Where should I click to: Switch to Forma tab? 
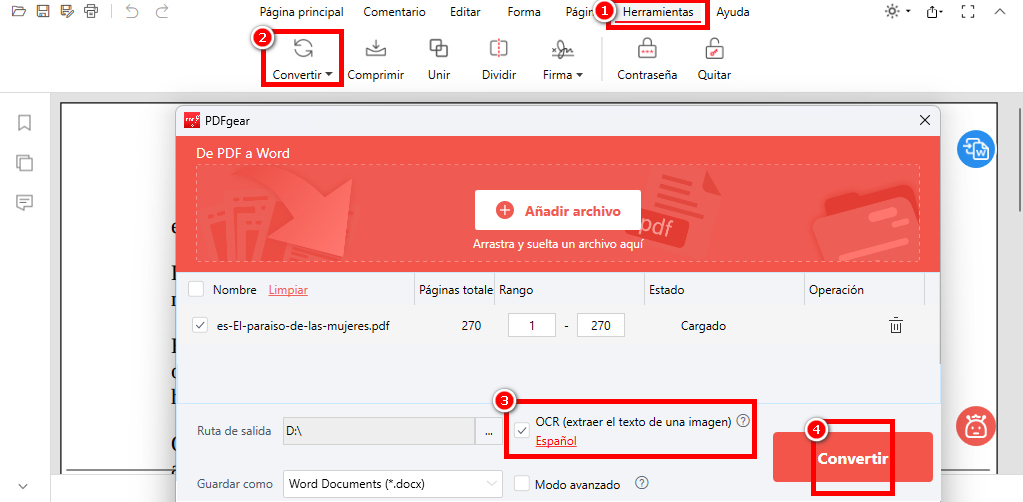point(524,12)
